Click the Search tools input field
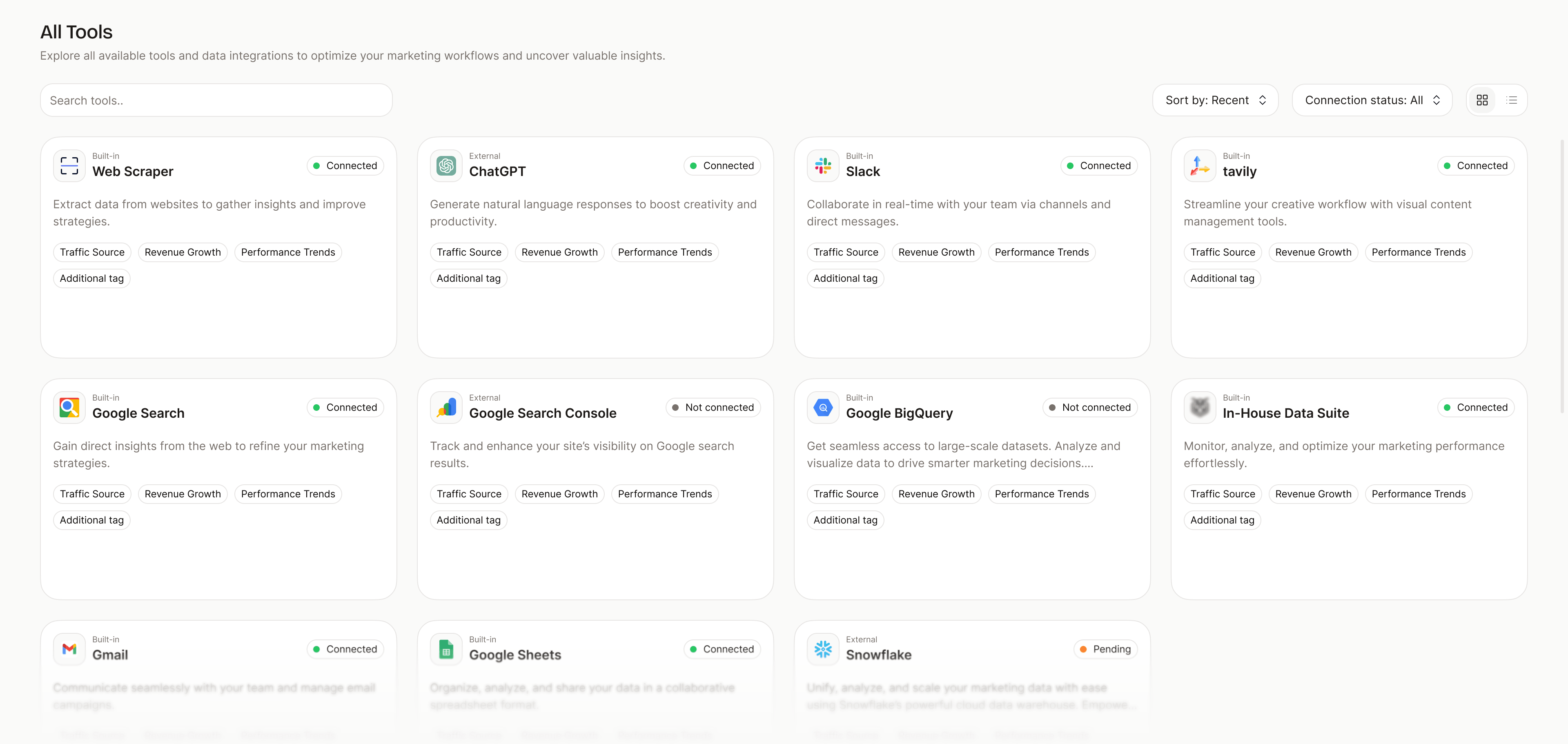Image resolution: width=1568 pixels, height=744 pixels. coord(216,100)
